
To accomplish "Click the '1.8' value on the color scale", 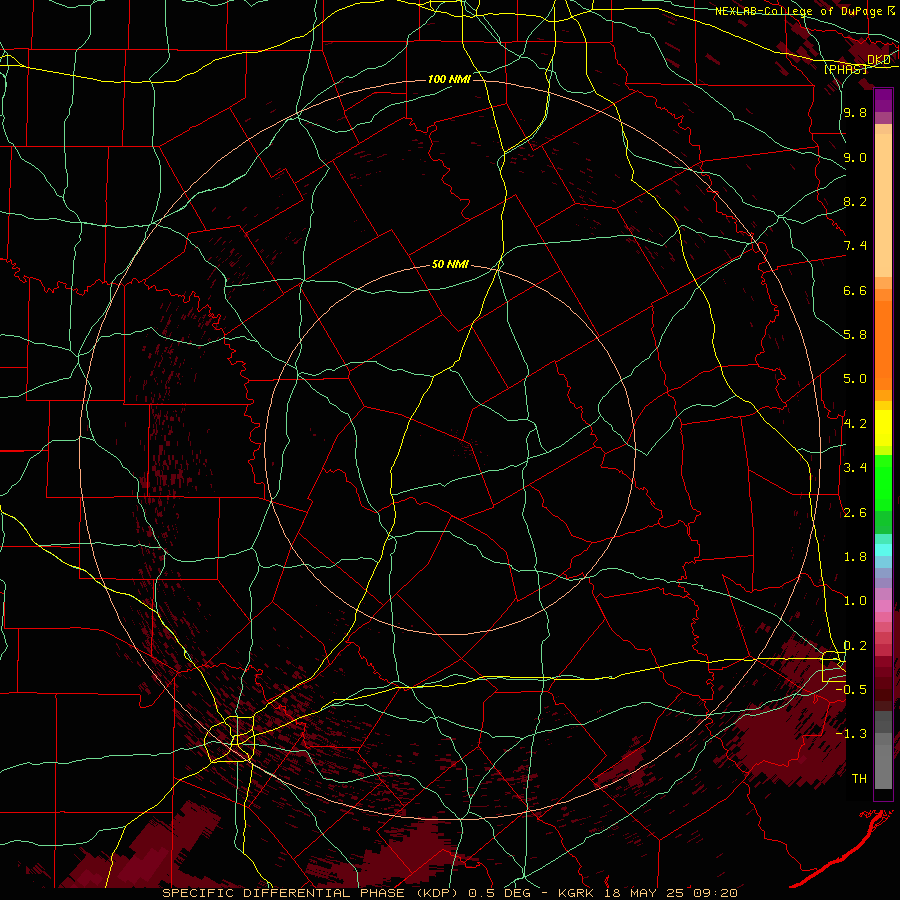I will pos(855,557).
